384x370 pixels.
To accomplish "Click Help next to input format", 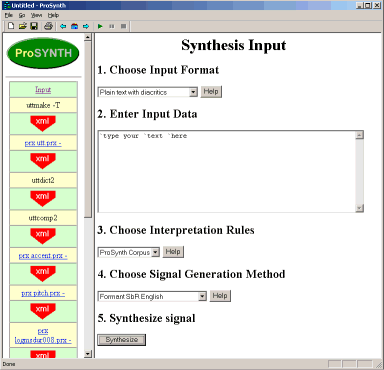I will click(211, 92).
